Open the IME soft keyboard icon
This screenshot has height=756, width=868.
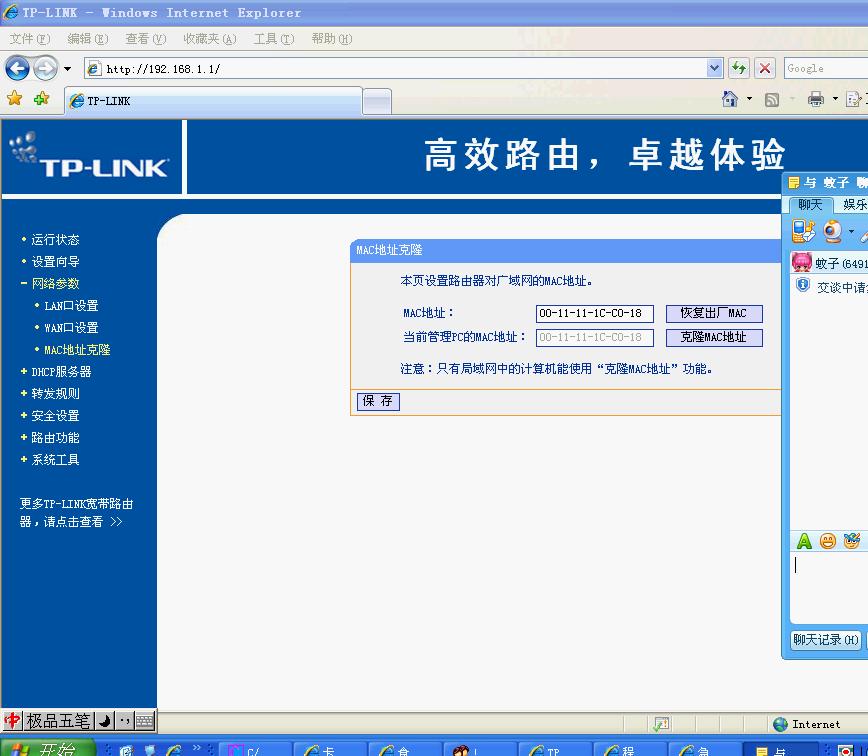[144, 721]
